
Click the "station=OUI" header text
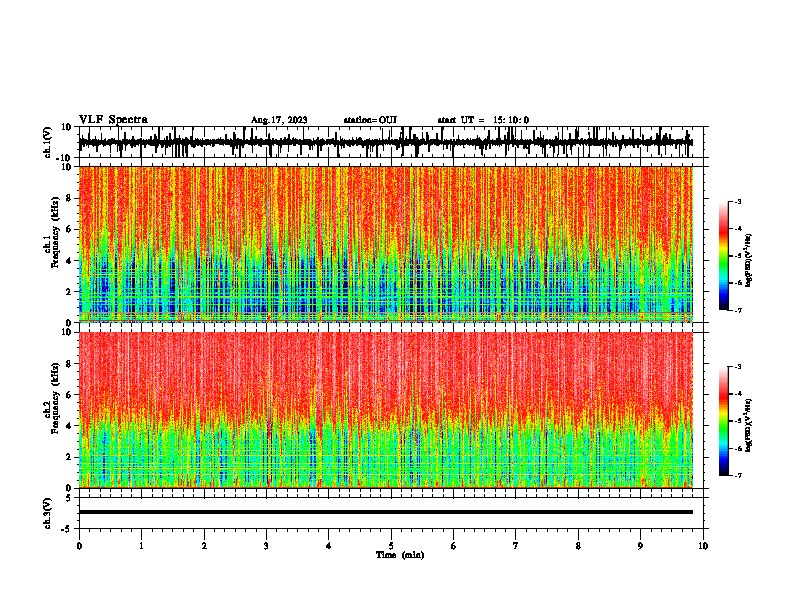[x=370, y=120]
